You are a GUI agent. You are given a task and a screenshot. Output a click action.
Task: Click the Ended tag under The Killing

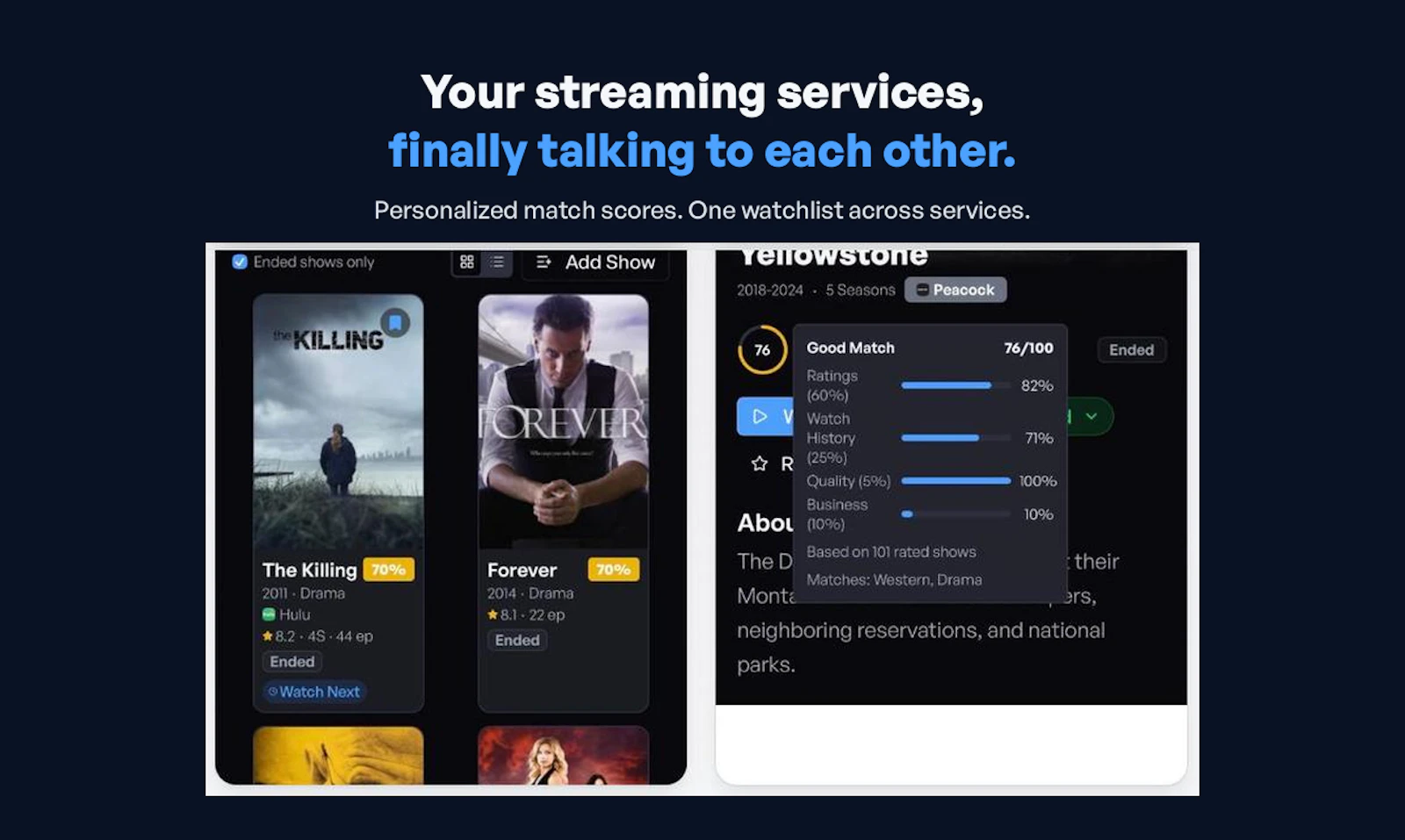292,662
